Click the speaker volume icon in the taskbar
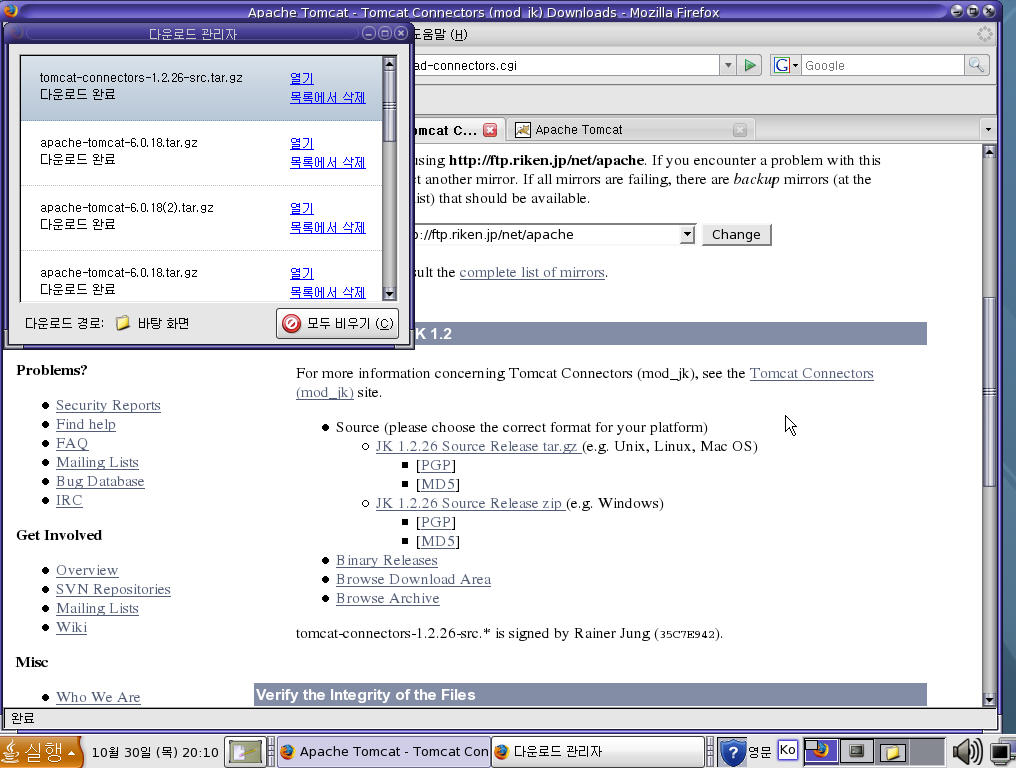This screenshot has height=768, width=1016. point(967,752)
